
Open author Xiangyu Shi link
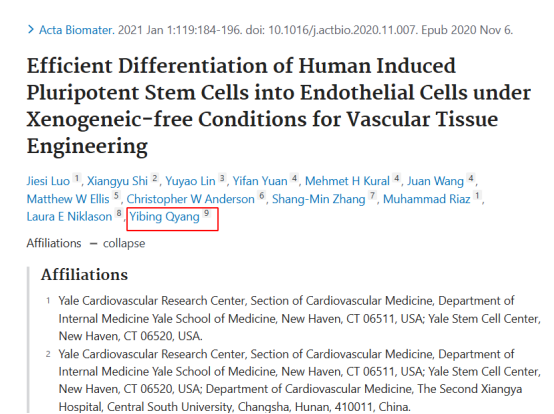pos(117,181)
